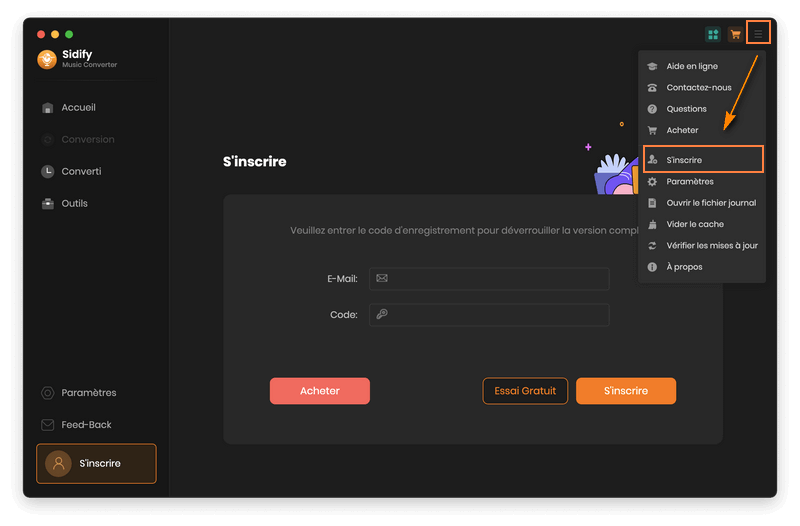The width and height of the screenshot is (800, 526).
Task: Click the orange S'inscrire submit button
Action: (626, 391)
